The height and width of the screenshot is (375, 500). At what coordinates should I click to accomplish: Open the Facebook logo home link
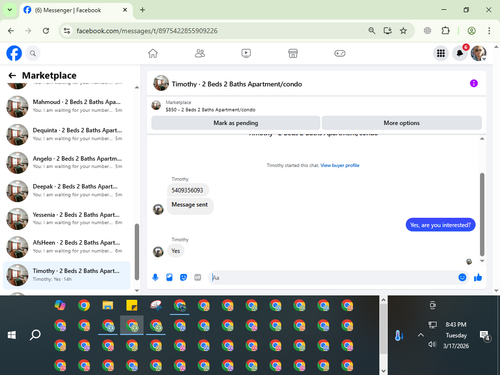click(14, 53)
